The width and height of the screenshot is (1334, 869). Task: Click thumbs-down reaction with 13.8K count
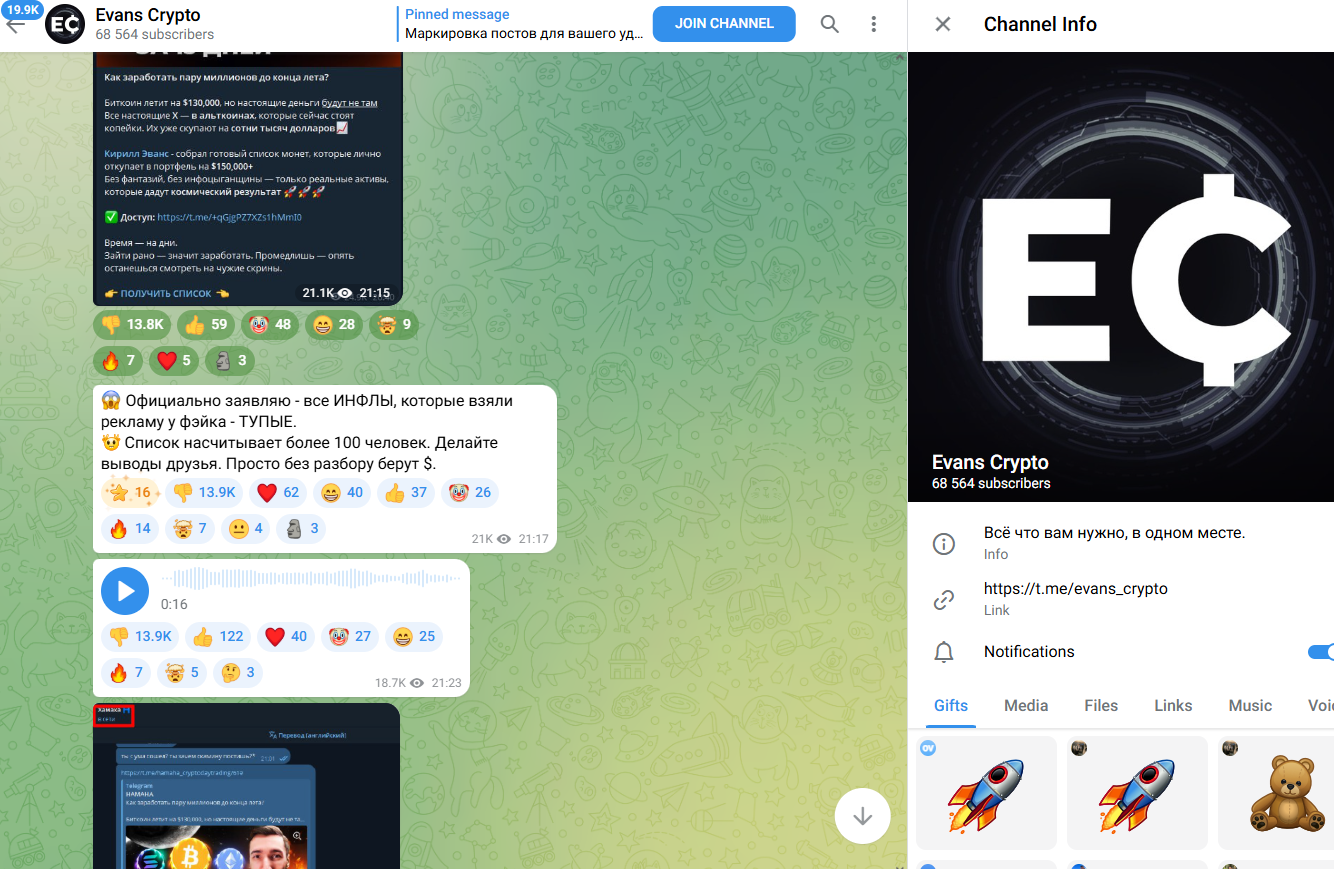[133, 324]
